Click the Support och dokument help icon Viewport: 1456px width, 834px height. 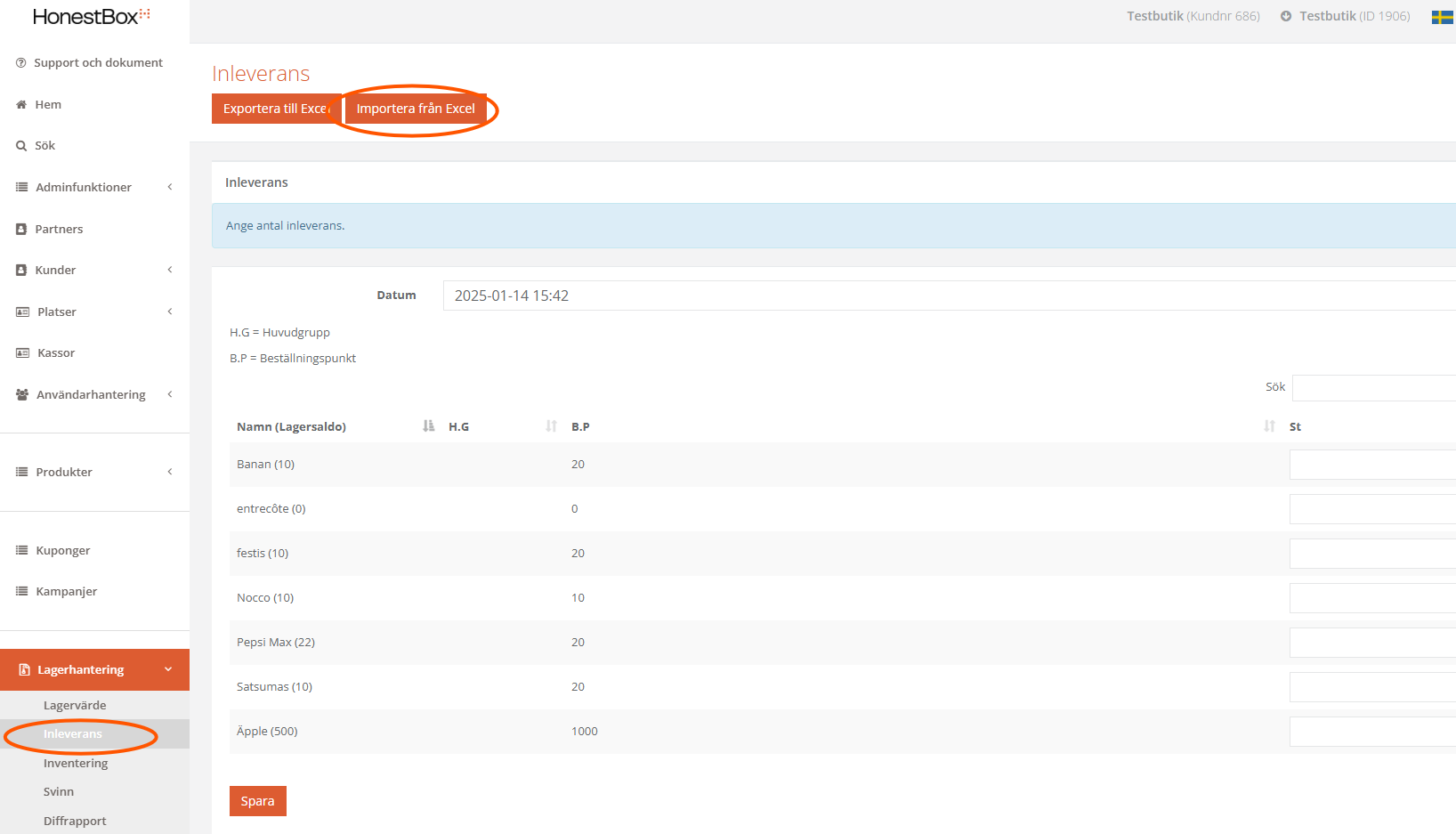(20, 63)
